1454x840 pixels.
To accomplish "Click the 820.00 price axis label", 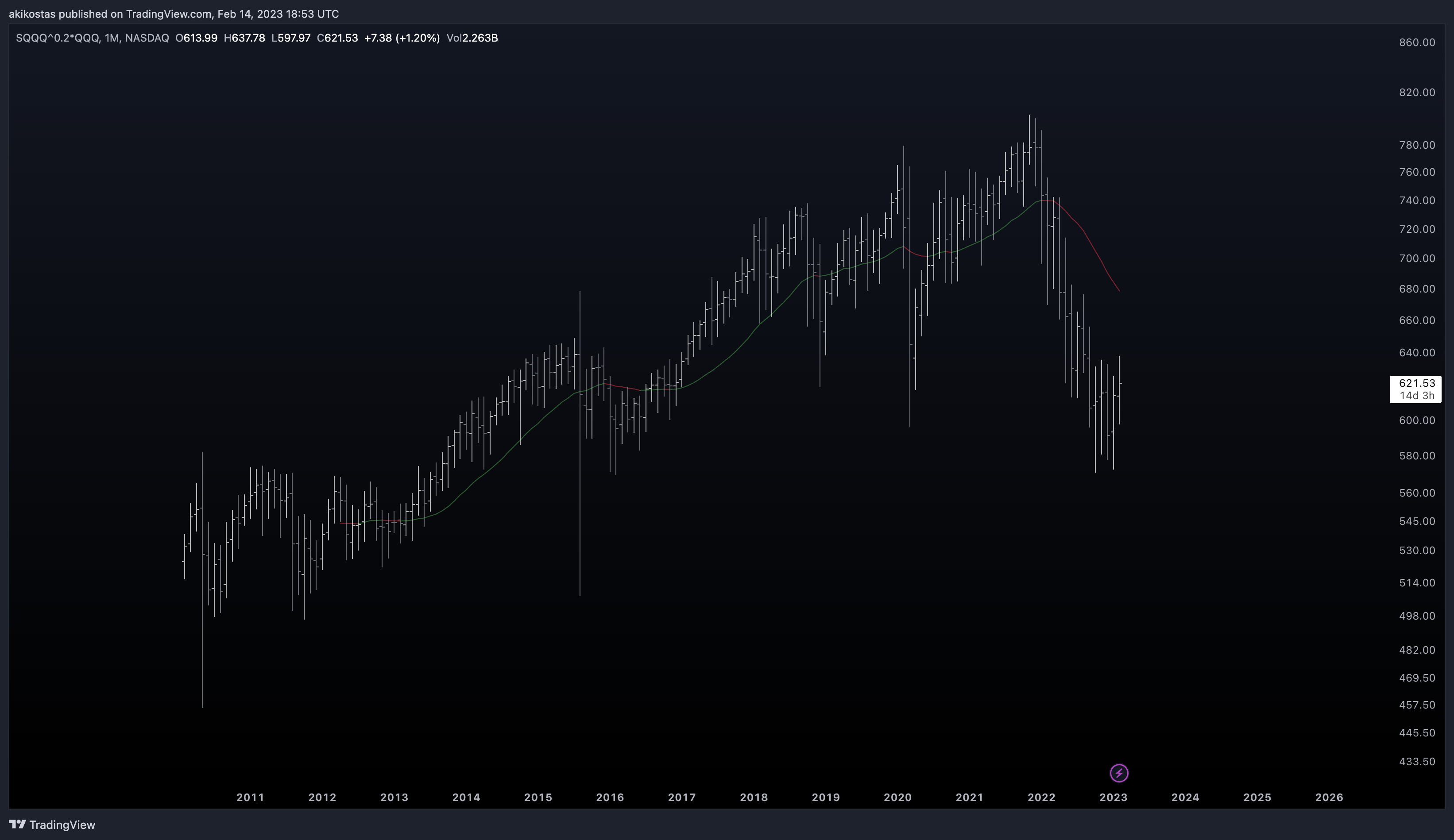I will coord(1417,92).
